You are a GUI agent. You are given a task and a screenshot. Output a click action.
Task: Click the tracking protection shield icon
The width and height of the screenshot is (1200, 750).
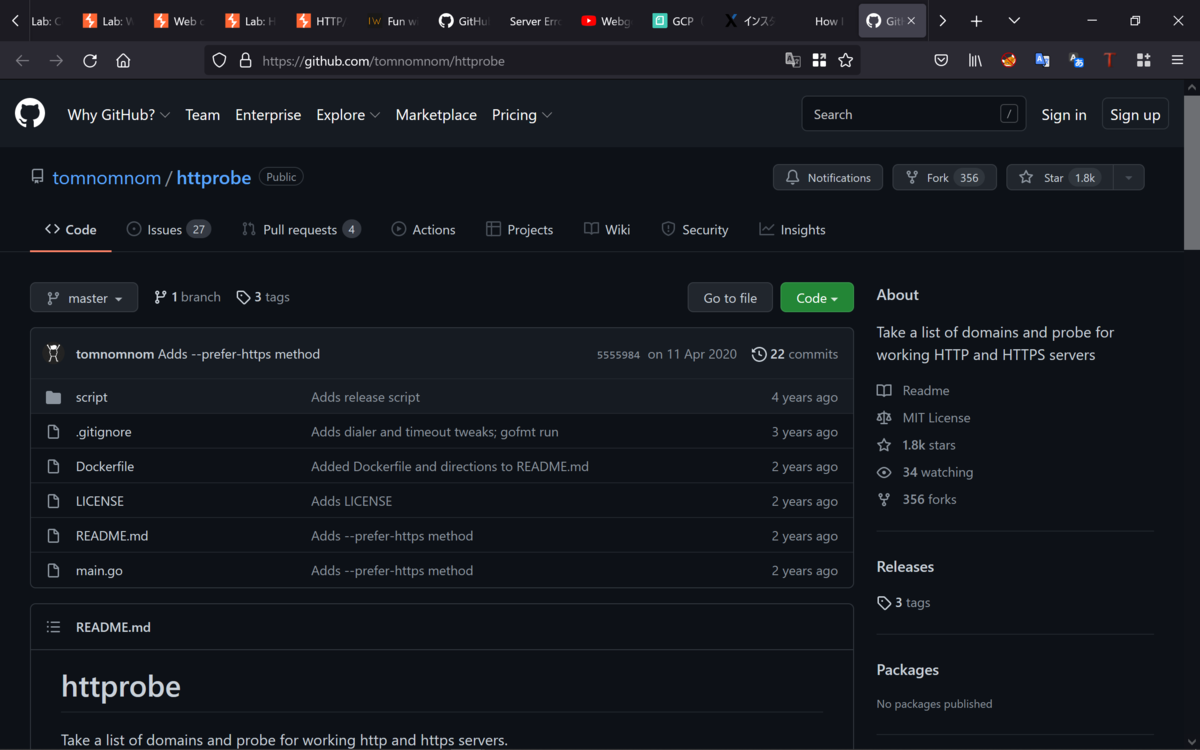(220, 61)
